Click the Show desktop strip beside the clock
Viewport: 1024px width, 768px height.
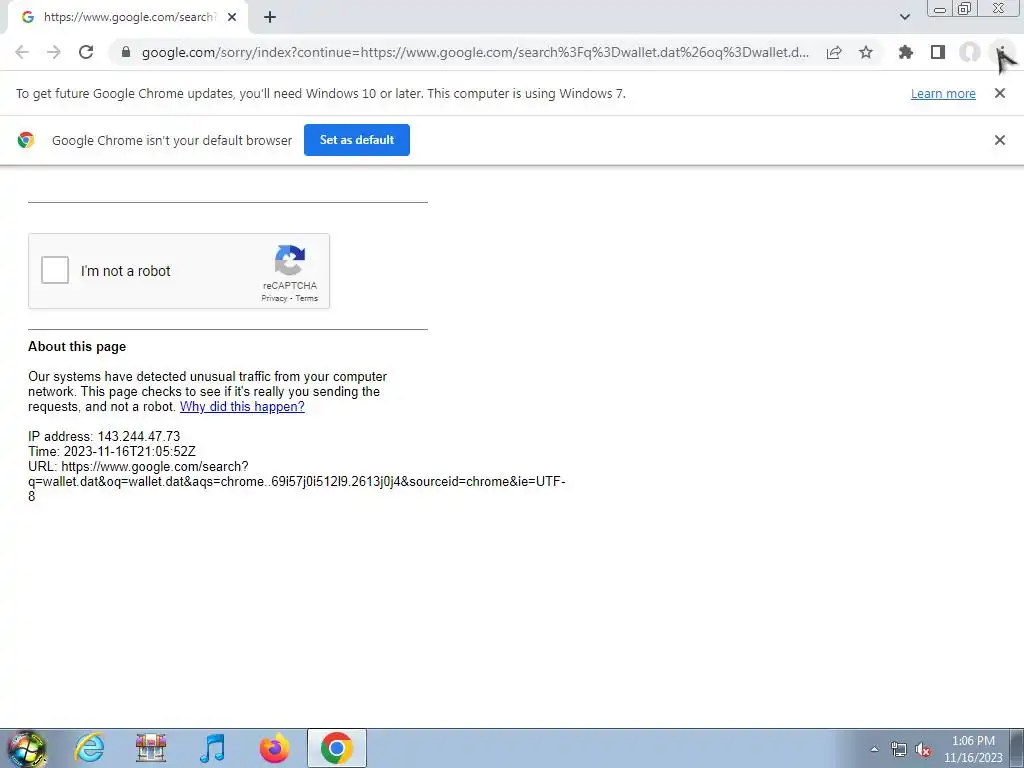1016,748
